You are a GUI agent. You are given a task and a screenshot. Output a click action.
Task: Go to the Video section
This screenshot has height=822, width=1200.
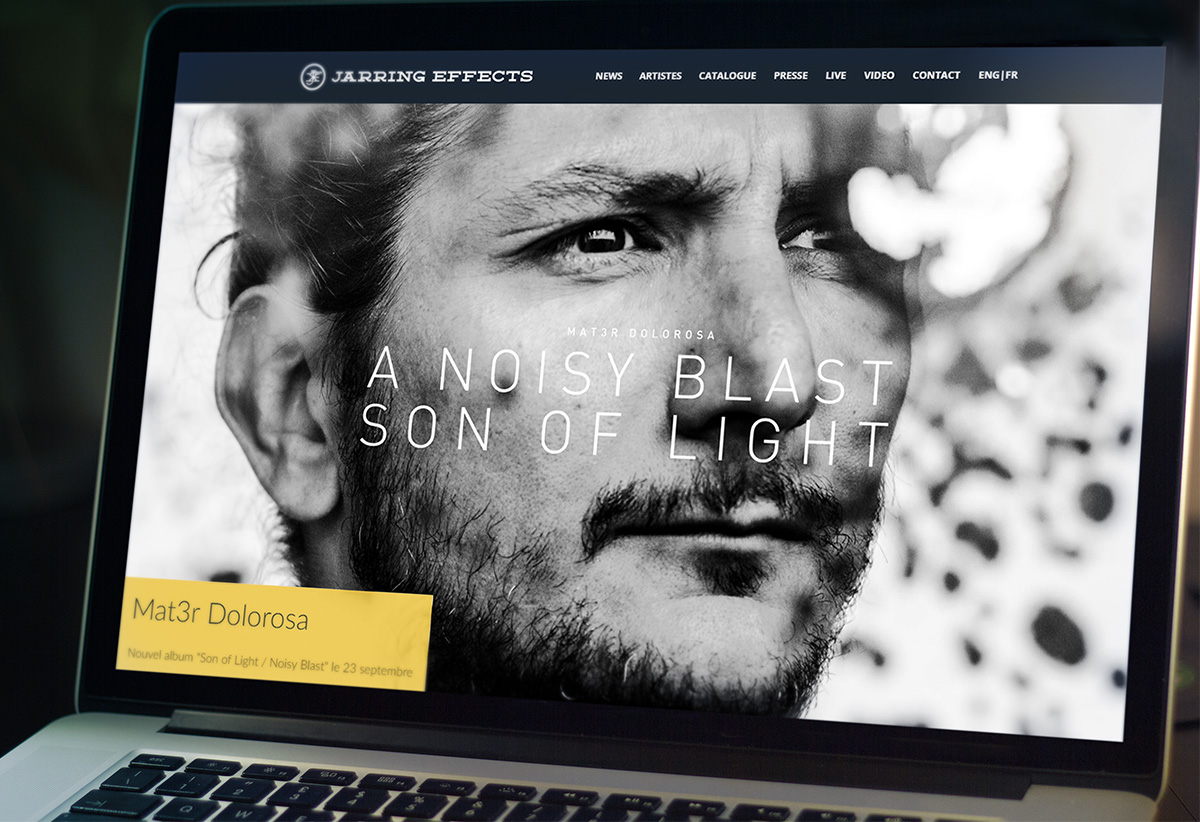(x=879, y=76)
